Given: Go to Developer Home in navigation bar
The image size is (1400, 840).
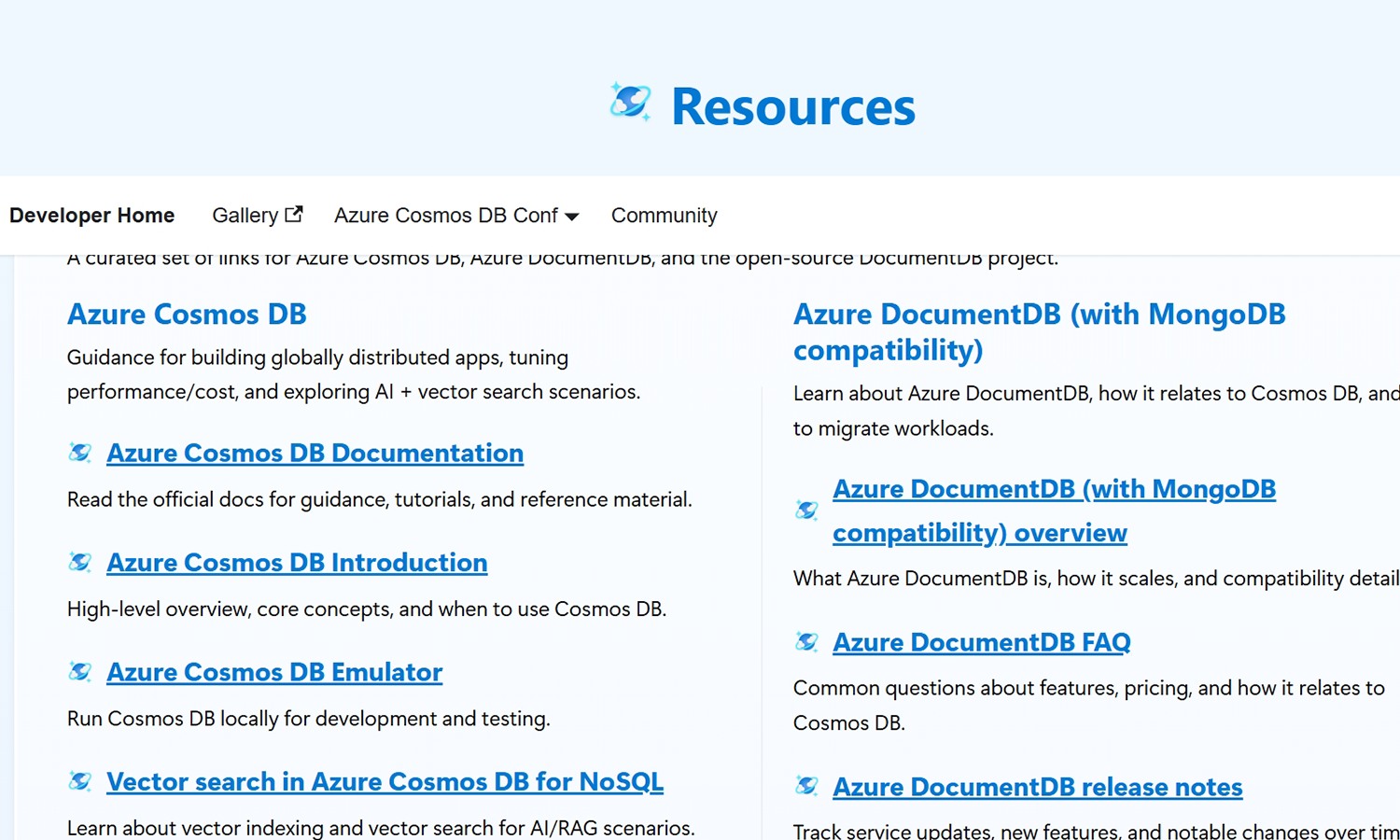Looking at the screenshot, I should 92,216.
